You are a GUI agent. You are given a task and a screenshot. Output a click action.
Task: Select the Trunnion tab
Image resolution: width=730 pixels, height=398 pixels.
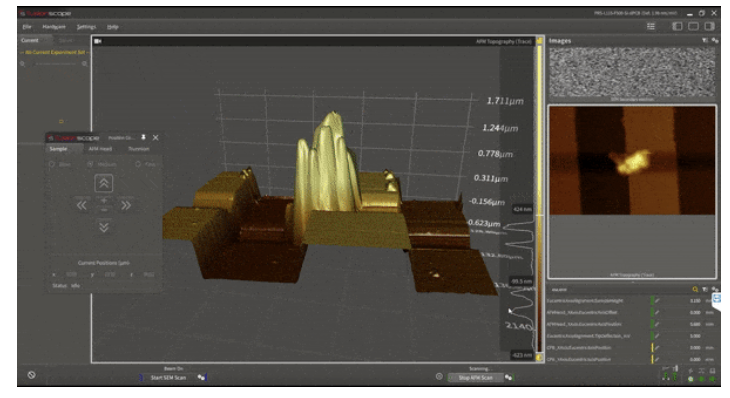[x=139, y=149]
